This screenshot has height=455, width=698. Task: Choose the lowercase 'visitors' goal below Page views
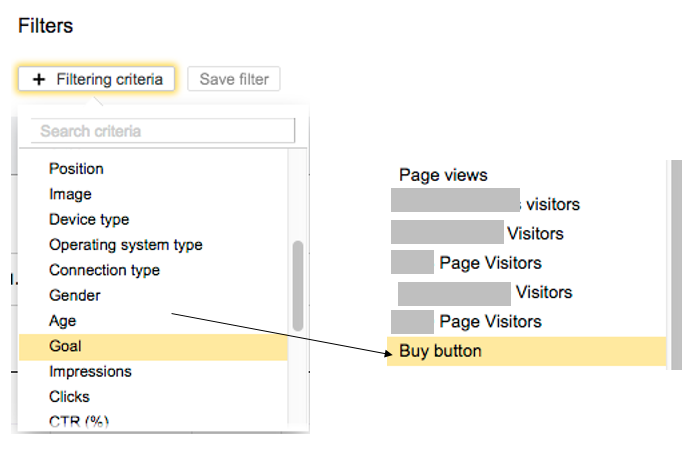pyautogui.click(x=552, y=204)
